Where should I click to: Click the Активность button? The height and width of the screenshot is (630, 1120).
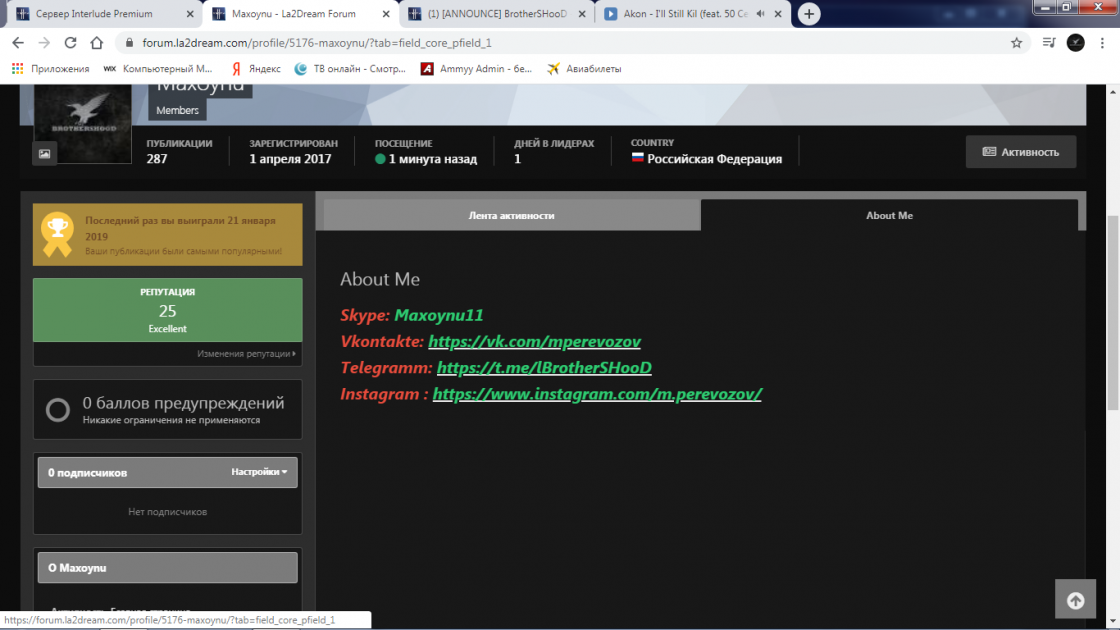tap(1020, 152)
